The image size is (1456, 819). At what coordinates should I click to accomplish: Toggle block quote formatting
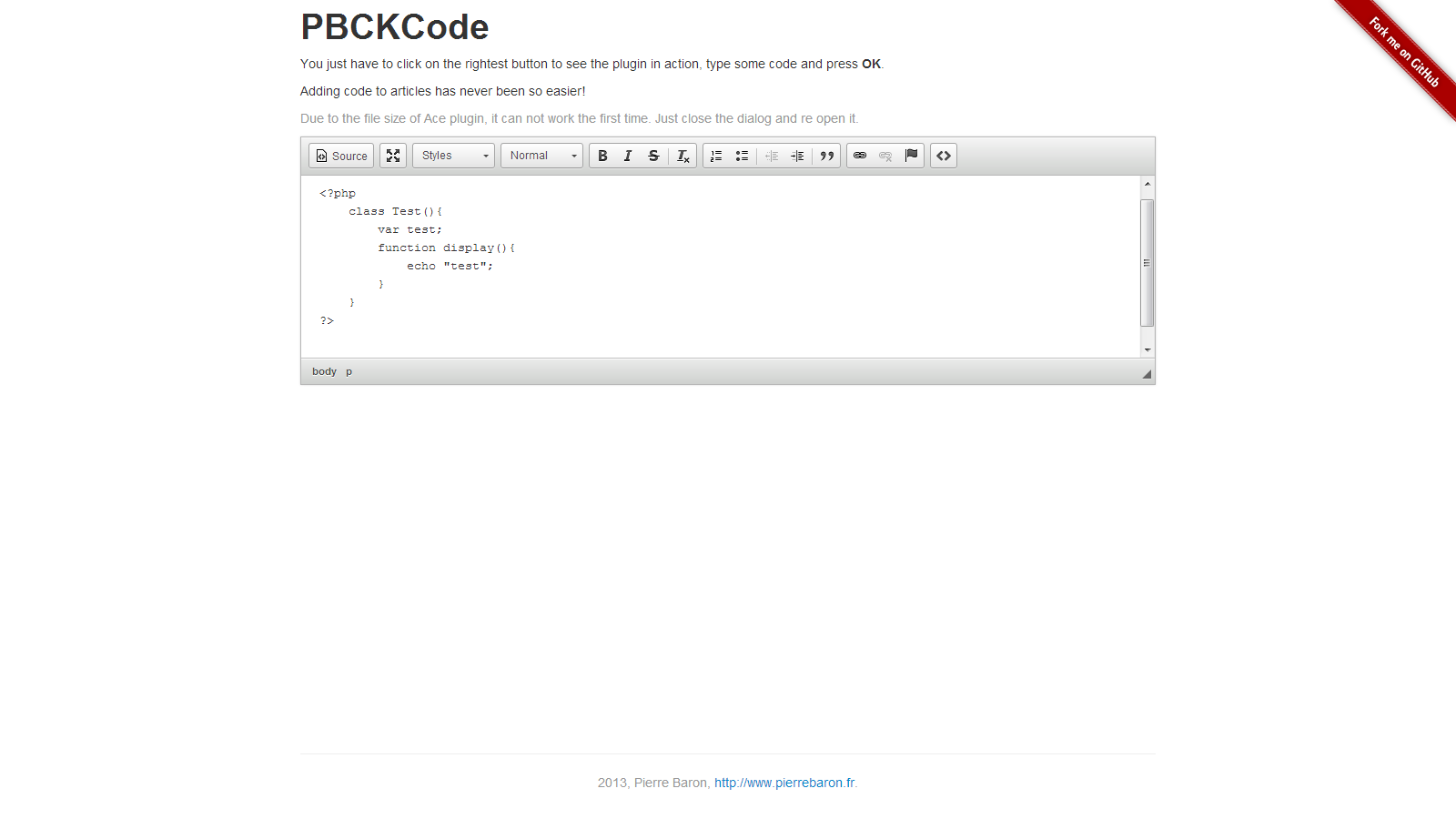click(826, 156)
